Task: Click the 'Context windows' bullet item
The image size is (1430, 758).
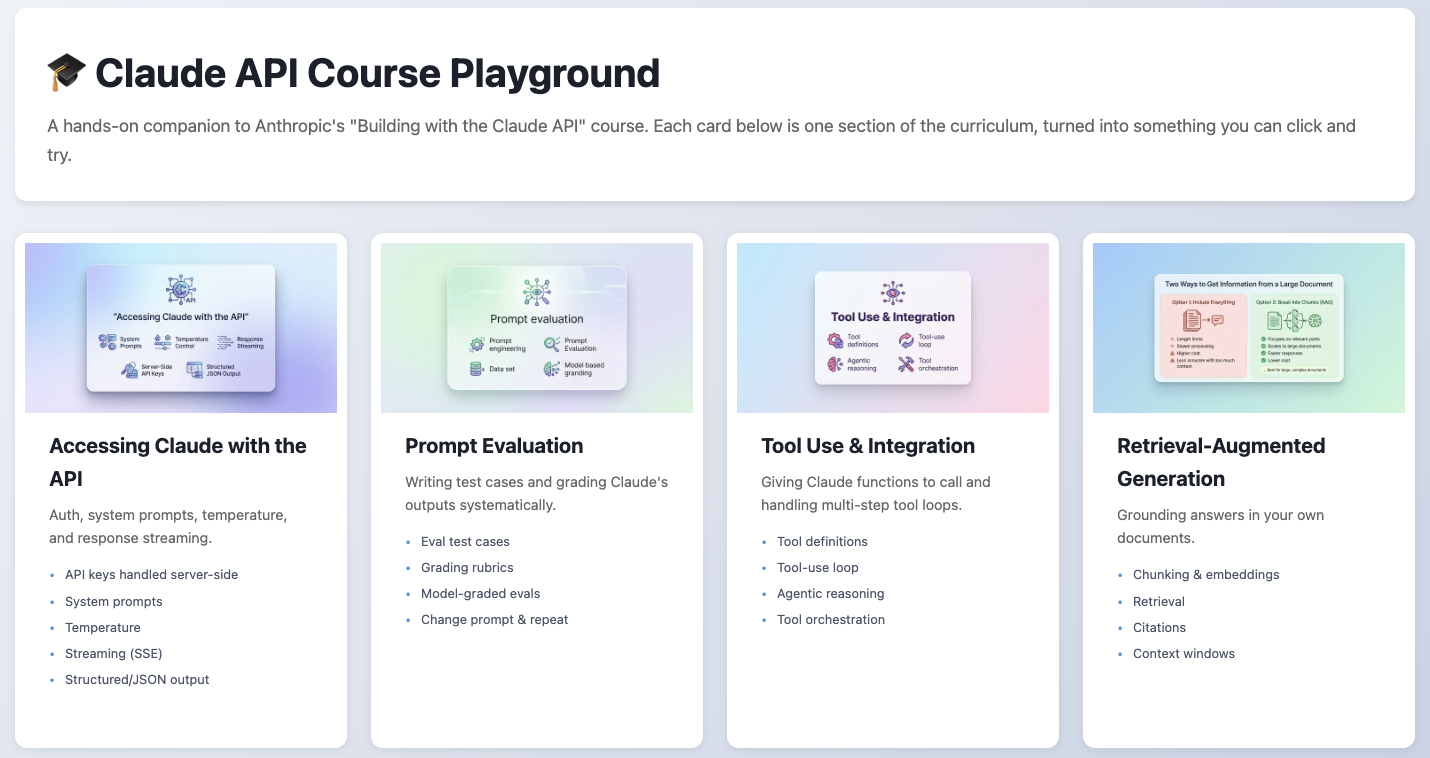Action: click(1184, 654)
